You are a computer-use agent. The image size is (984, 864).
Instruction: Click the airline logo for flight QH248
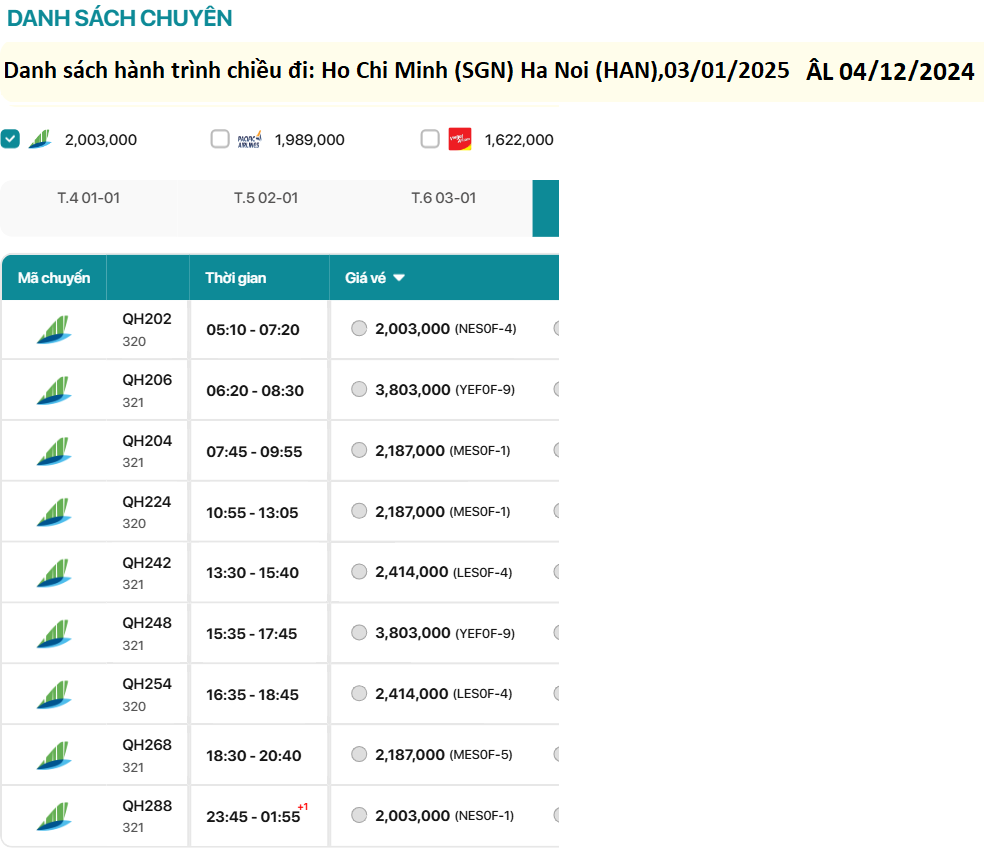[54, 633]
